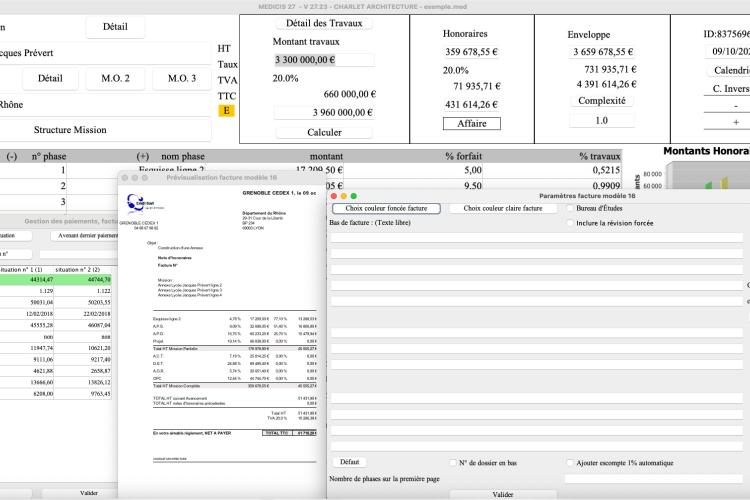Click the Calculer button
Image resolution: width=750 pixels, height=500 pixels.
[x=324, y=133]
